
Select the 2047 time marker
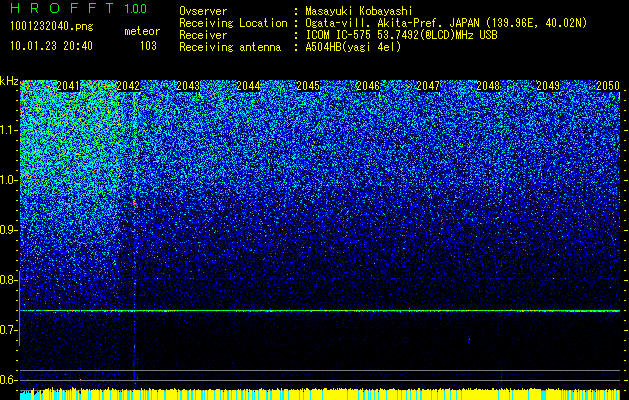click(x=428, y=86)
